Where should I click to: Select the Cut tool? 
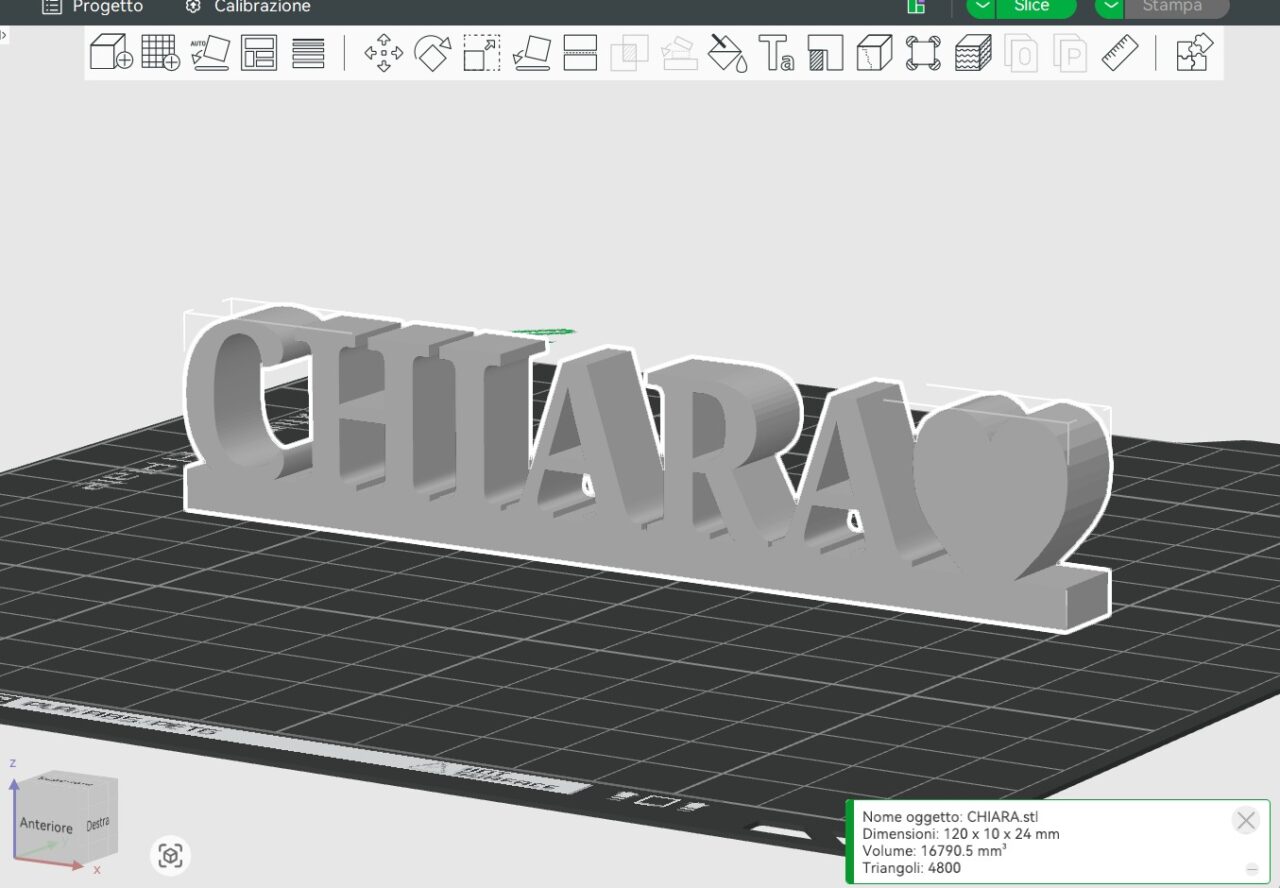point(580,52)
